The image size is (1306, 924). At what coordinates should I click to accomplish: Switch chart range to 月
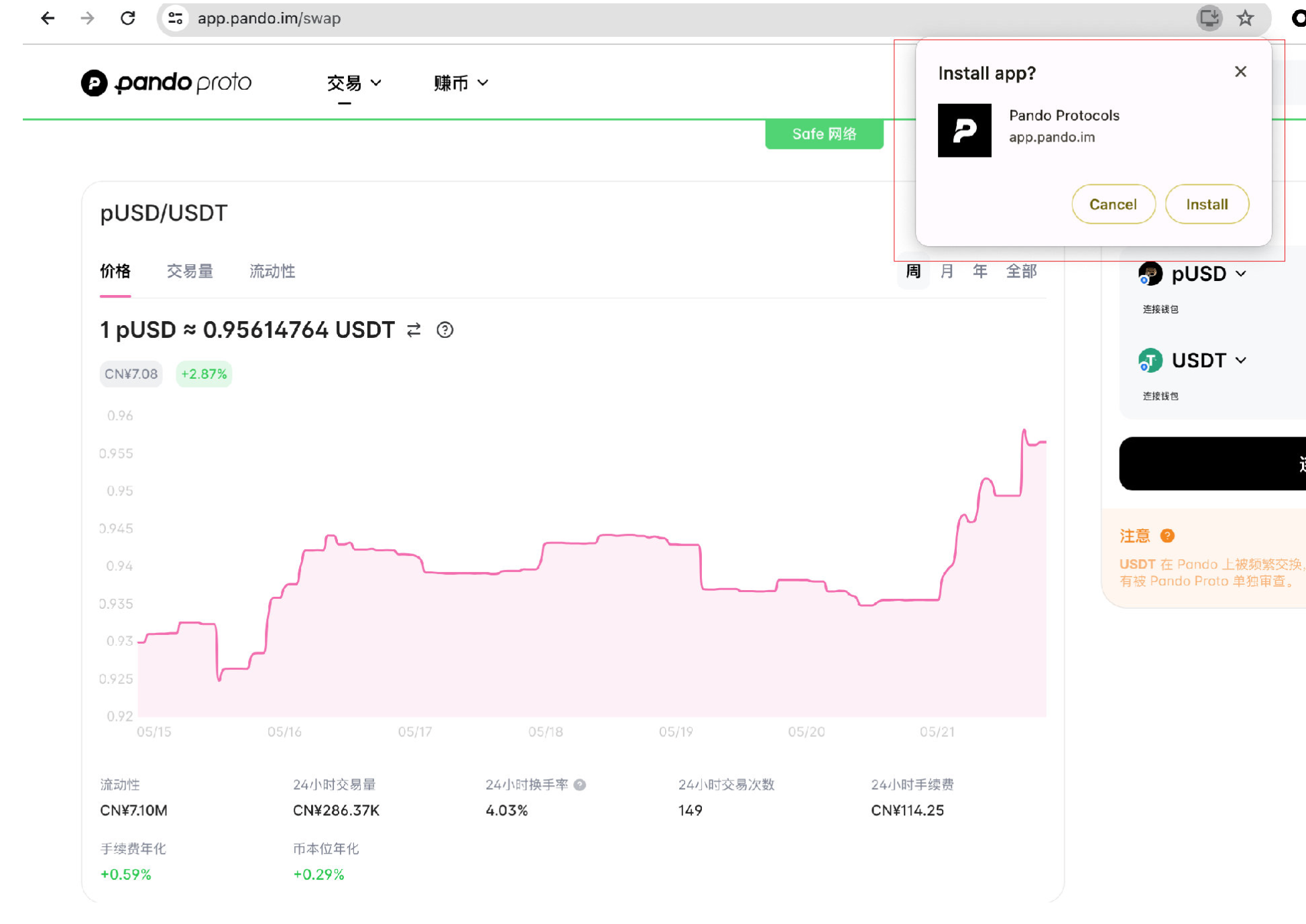947,272
